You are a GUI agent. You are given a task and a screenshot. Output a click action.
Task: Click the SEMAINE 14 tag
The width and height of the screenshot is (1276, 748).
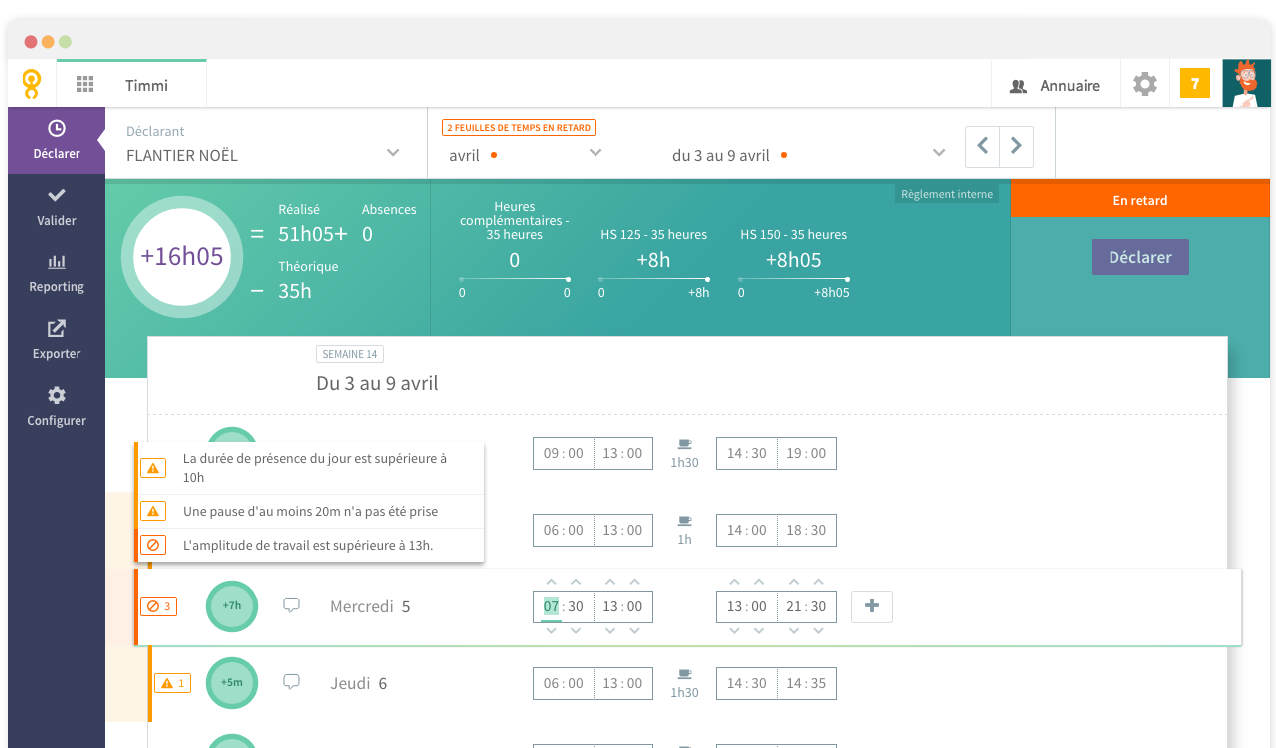point(350,354)
